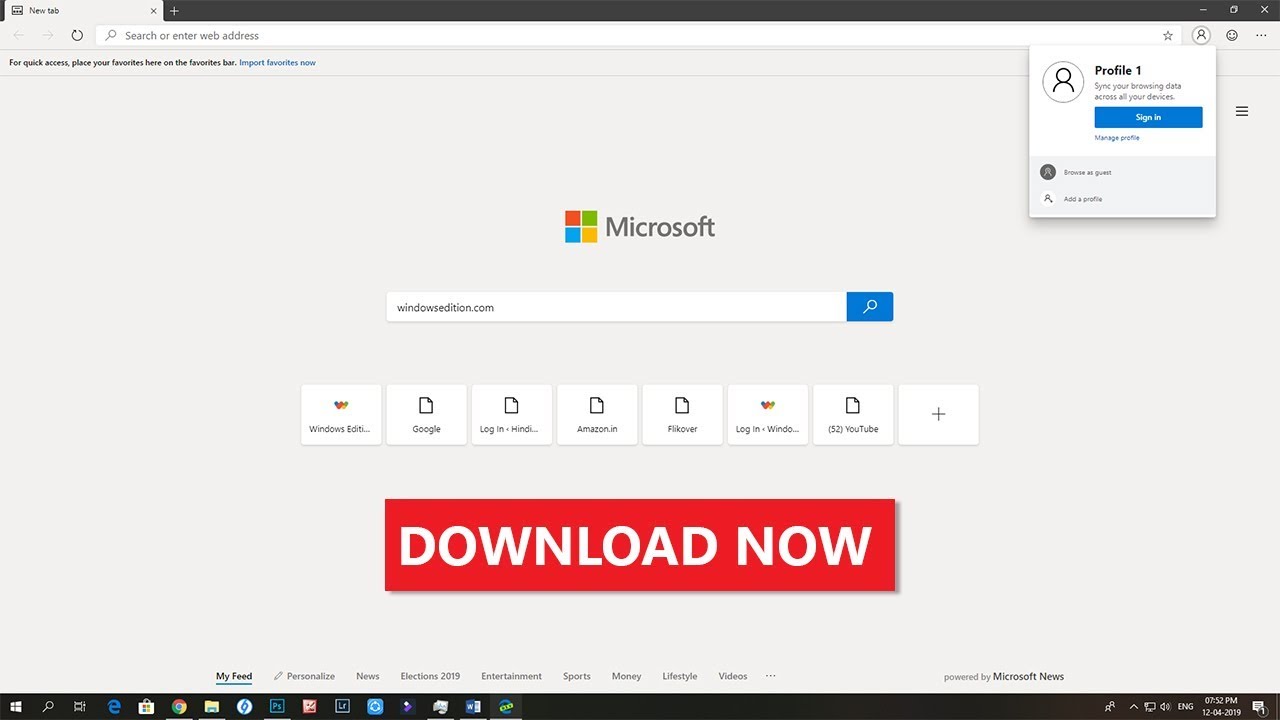Open the Windows Editi... quick link tile
1280x720 pixels.
(341, 414)
